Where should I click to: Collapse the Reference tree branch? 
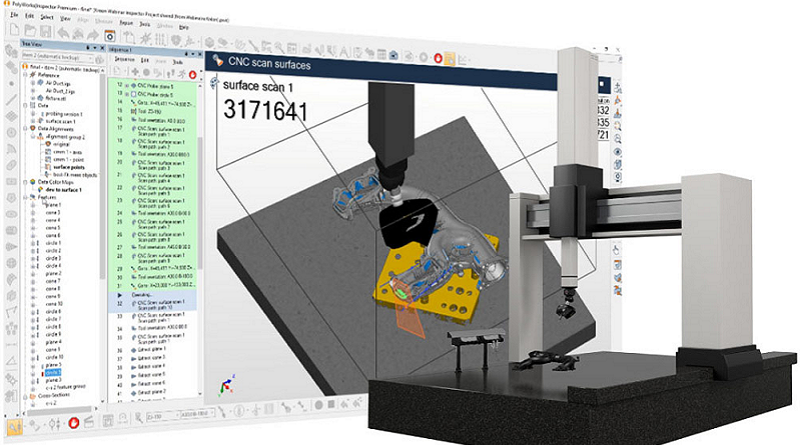25,75
